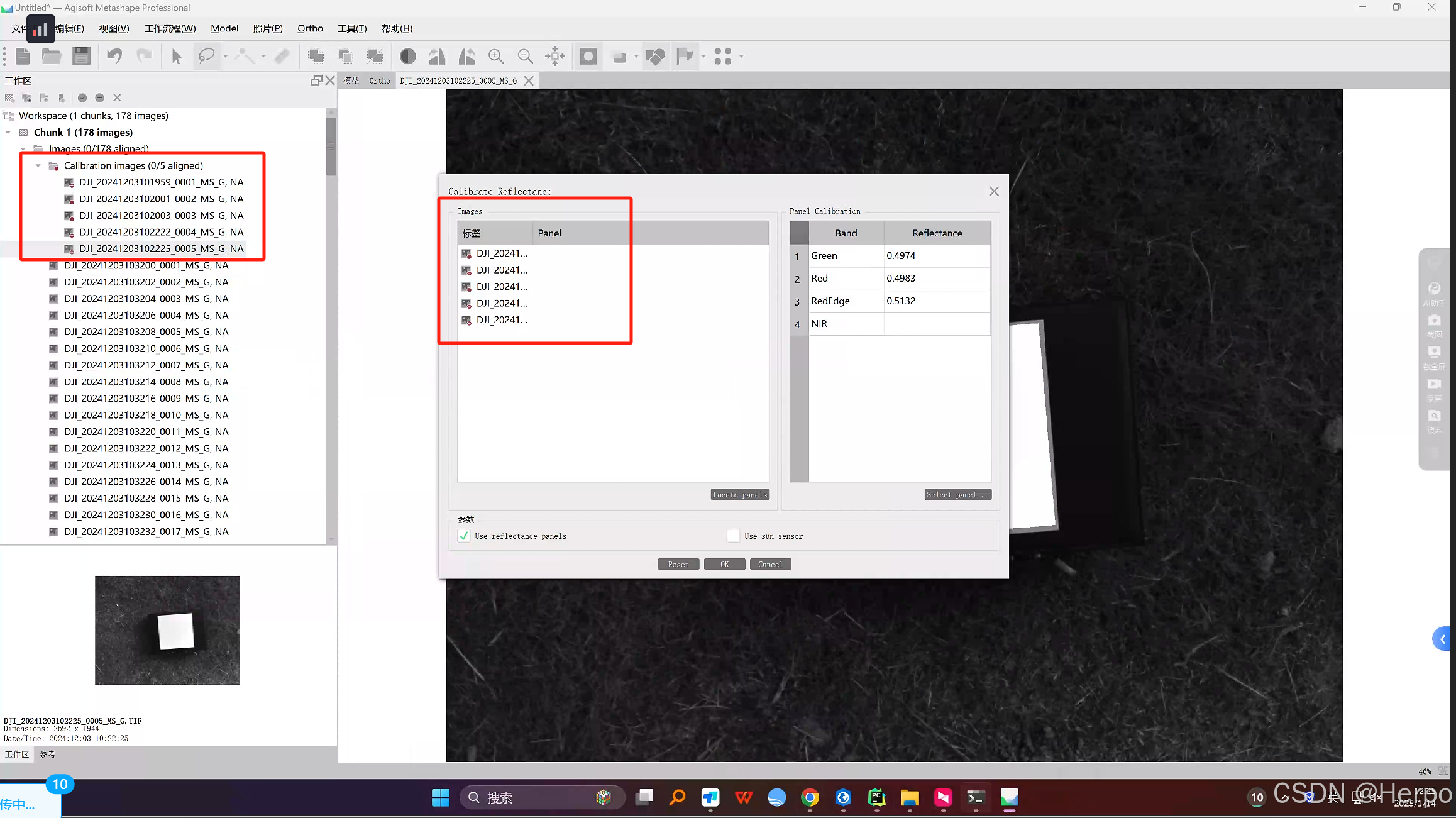Collapse the Calibration images folder
This screenshot has width=1456, height=818.
[38, 165]
